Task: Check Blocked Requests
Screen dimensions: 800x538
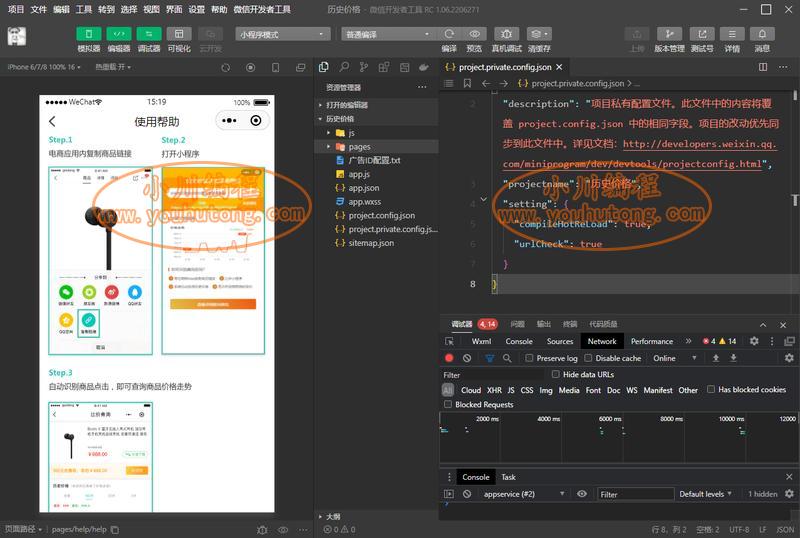Action: click(x=448, y=404)
